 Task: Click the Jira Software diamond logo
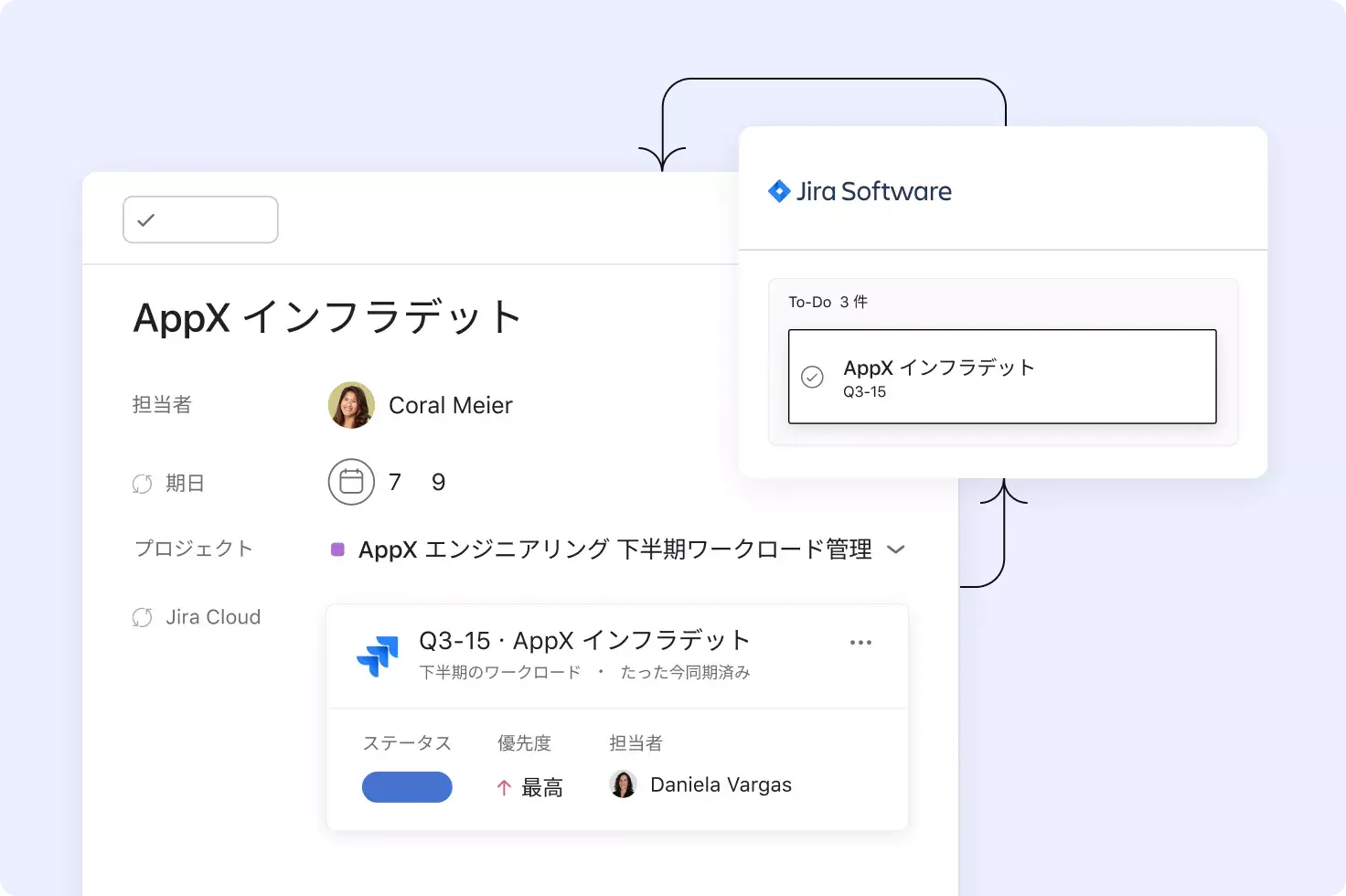[779, 191]
